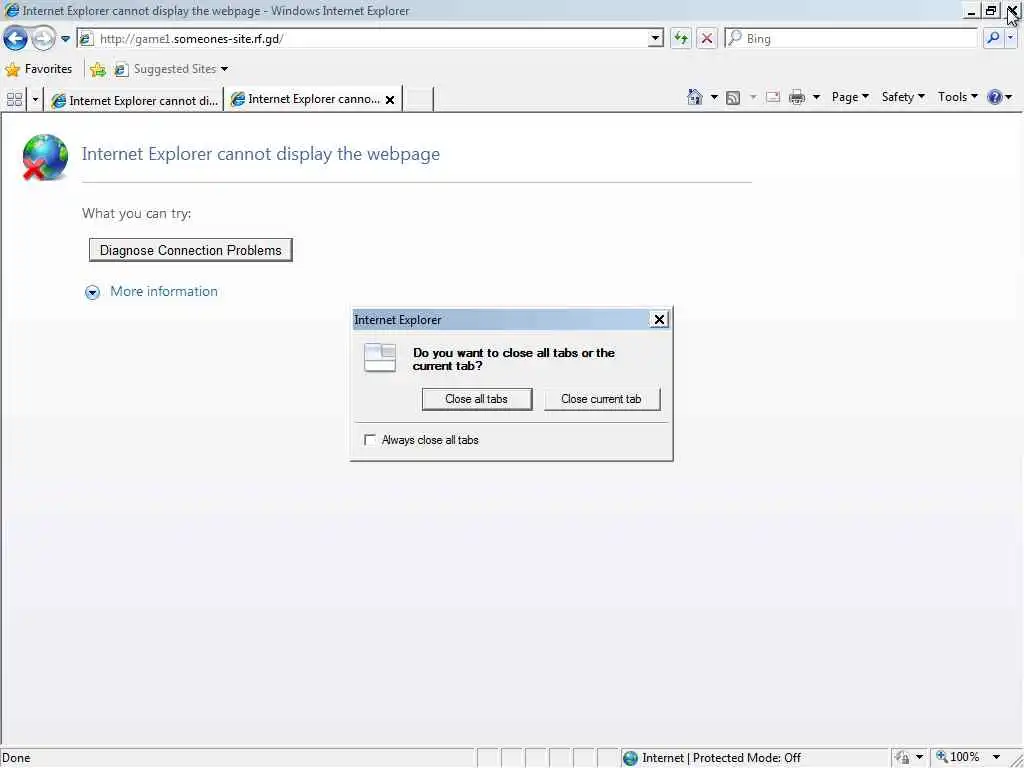Click the More information link text
Screen dimensions: 1024x768
click(164, 291)
